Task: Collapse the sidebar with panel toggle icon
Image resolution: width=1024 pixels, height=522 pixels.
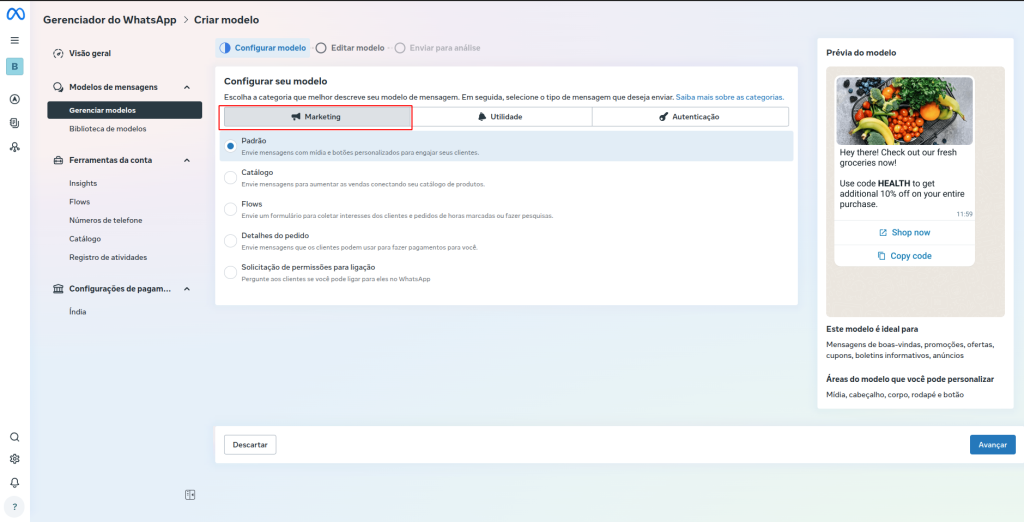Action: coord(190,494)
